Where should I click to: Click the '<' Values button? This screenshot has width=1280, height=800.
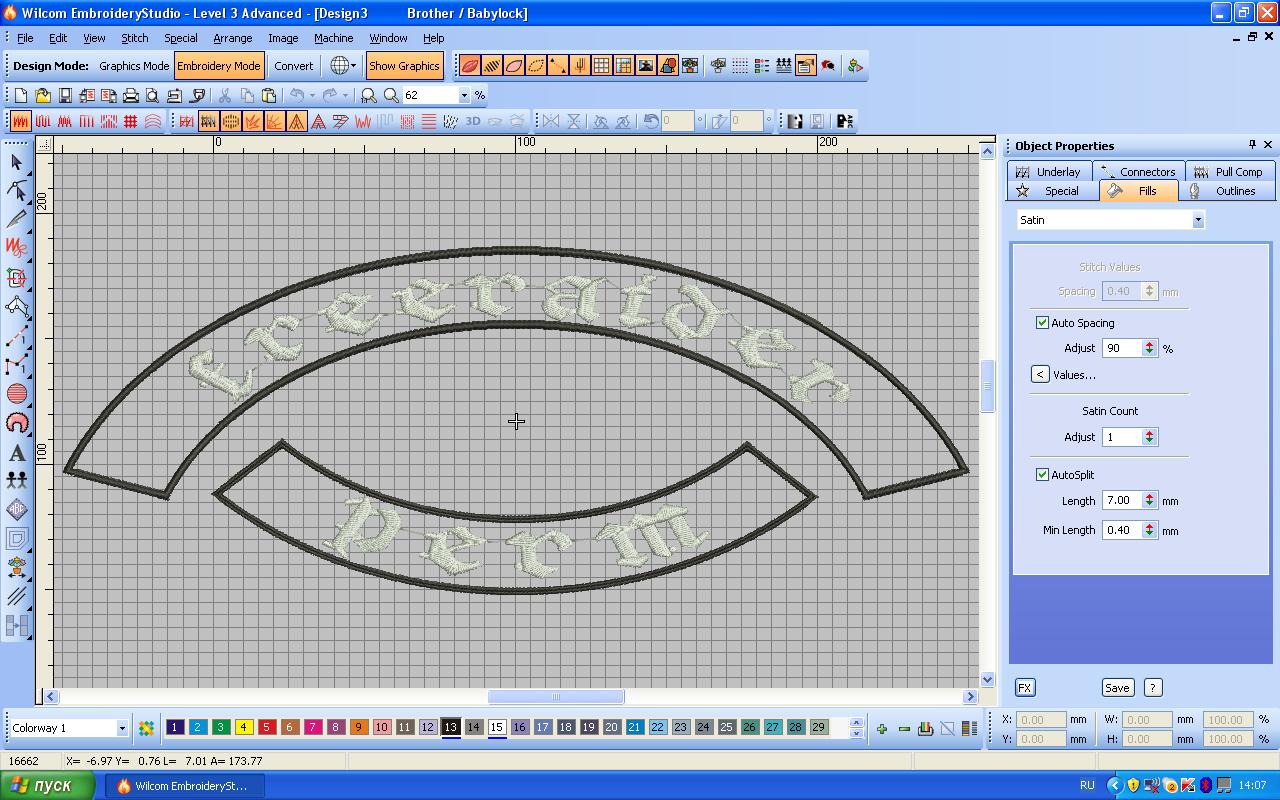1040,374
